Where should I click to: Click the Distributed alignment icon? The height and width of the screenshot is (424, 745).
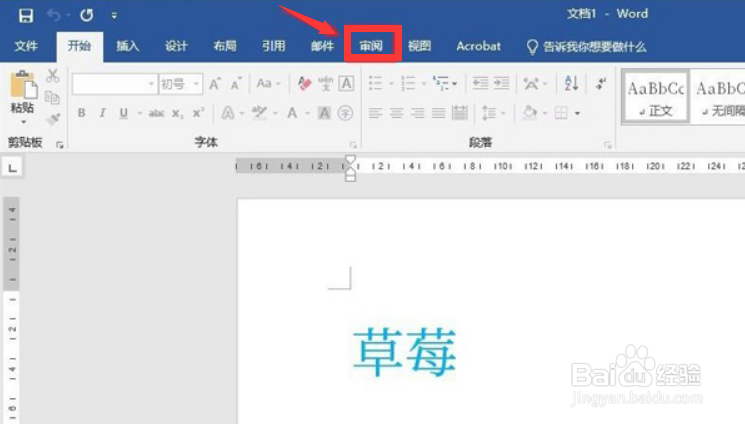[x=459, y=113]
